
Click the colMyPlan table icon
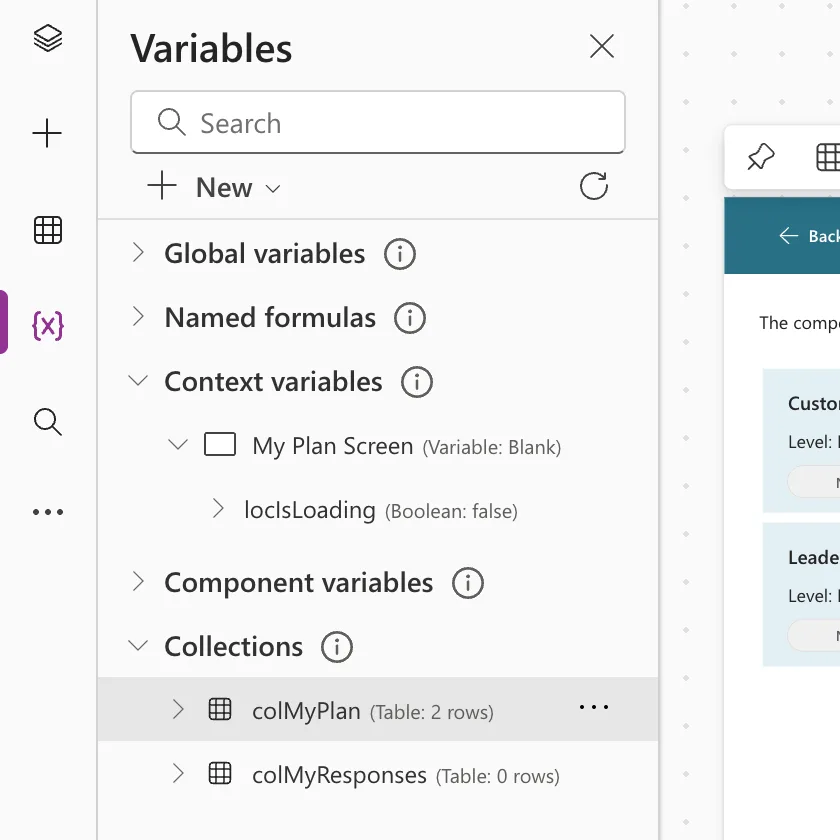pyautogui.click(x=220, y=709)
